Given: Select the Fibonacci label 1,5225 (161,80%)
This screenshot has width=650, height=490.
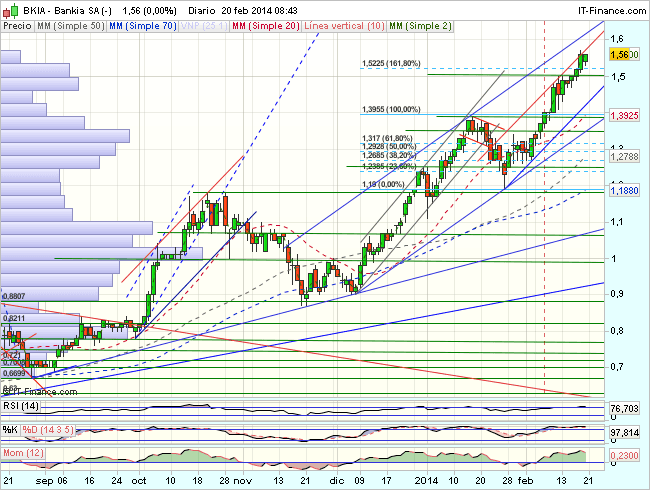Looking at the screenshot, I should [391, 63].
